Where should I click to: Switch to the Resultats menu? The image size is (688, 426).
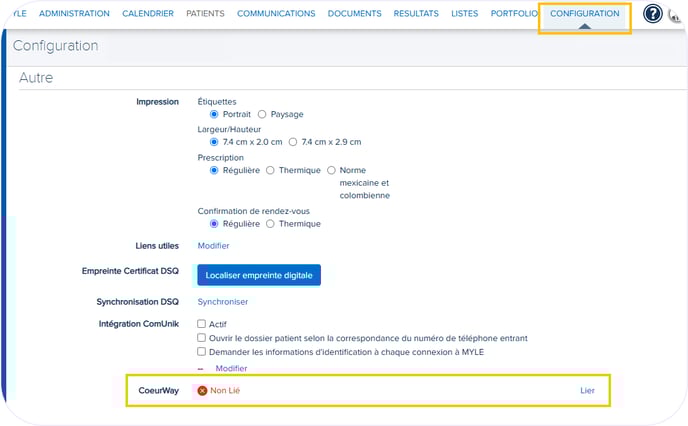click(416, 14)
